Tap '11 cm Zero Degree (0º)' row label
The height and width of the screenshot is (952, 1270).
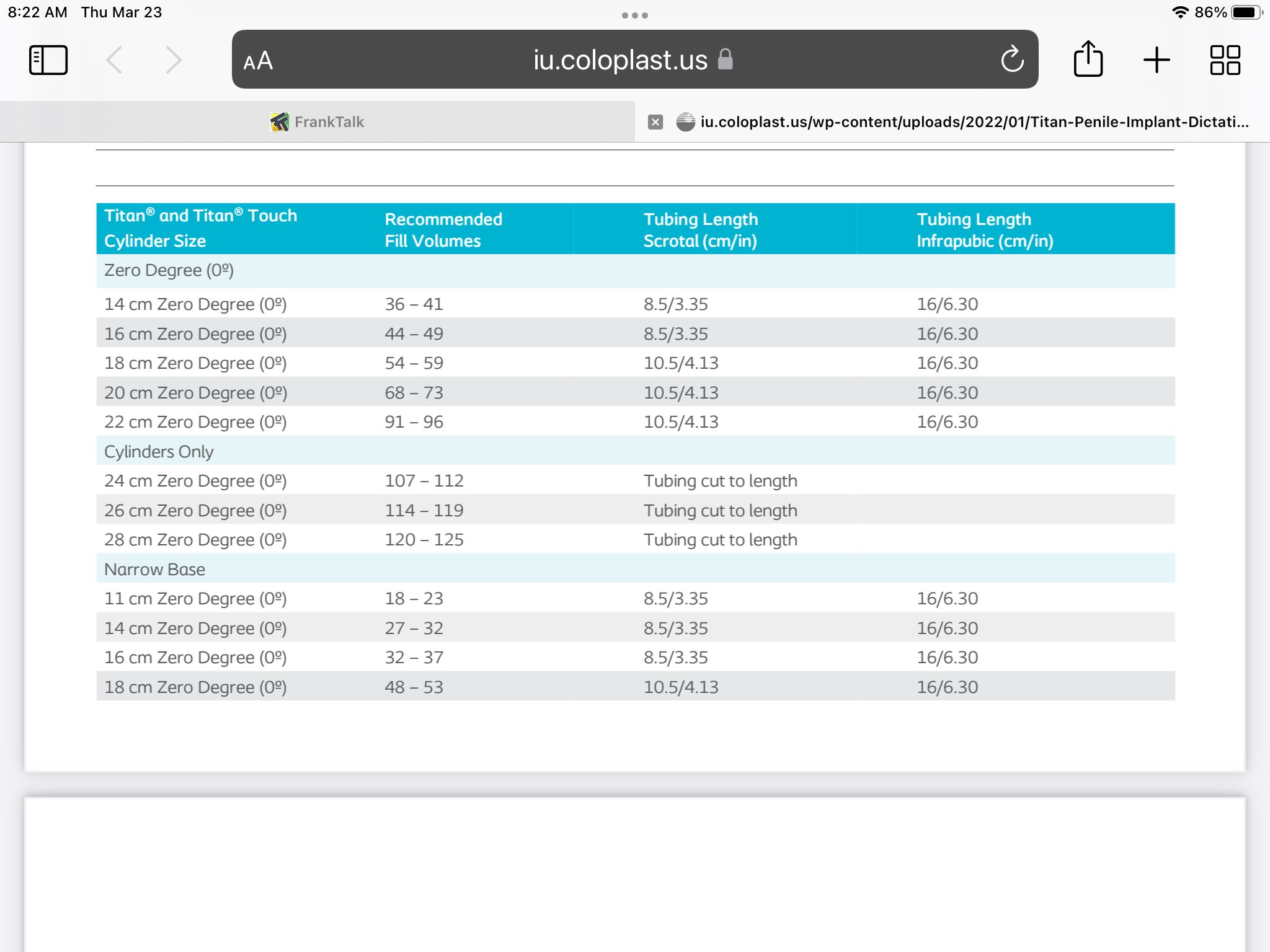[195, 599]
